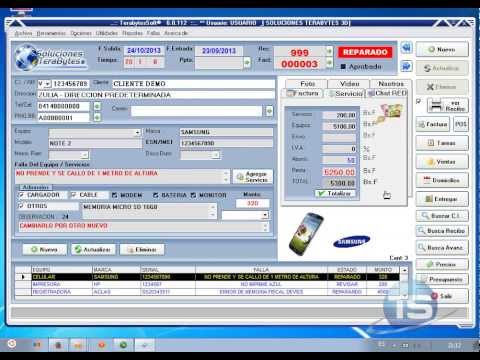Click the Actualizar button in the right sidebar

[x=442, y=68]
